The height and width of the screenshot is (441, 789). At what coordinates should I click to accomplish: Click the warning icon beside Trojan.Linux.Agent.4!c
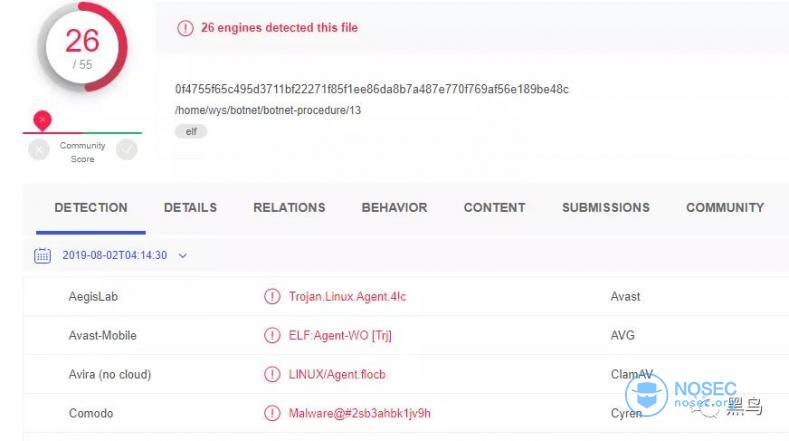tap(272, 297)
